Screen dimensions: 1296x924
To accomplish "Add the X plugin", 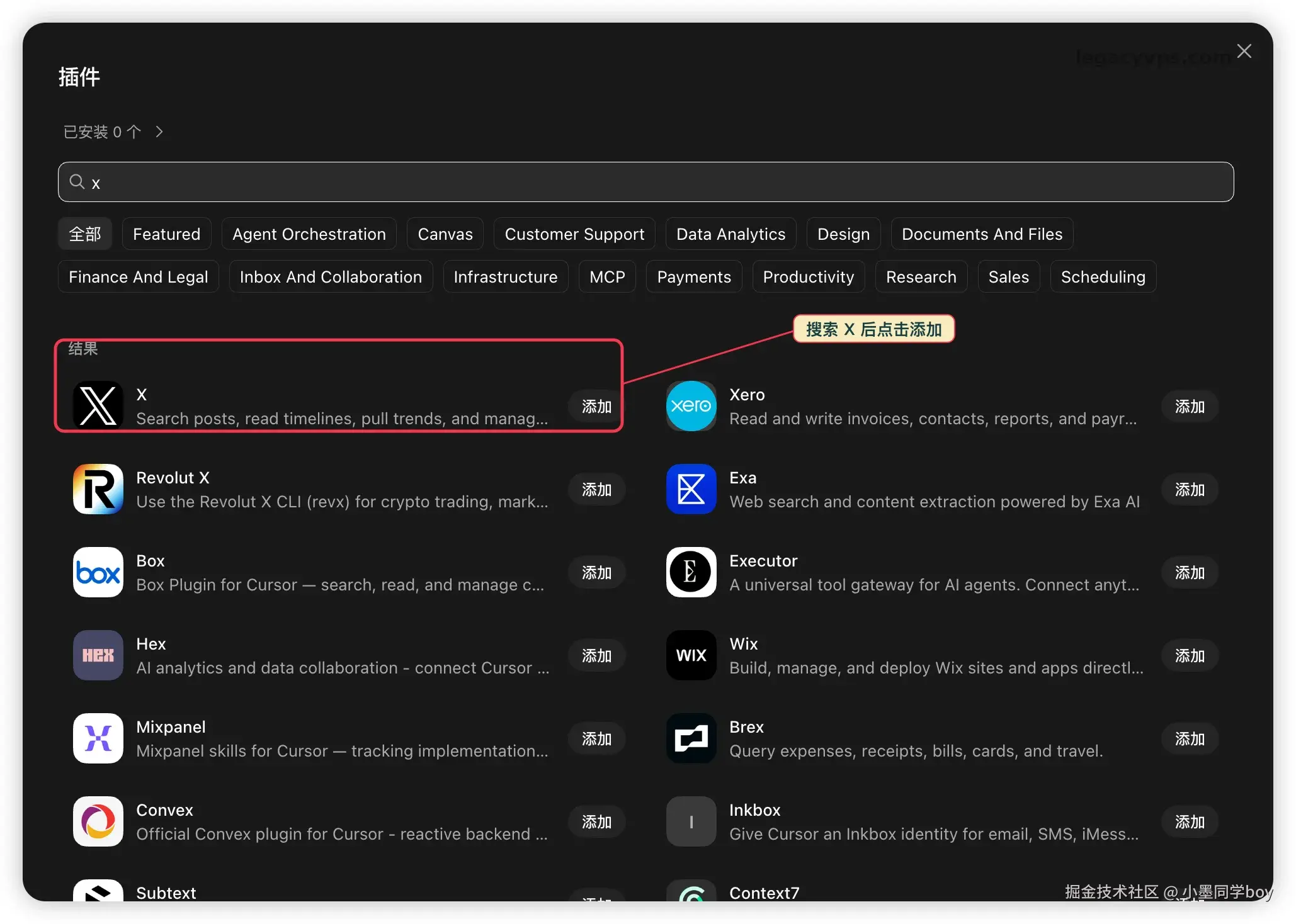I will (x=596, y=407).
